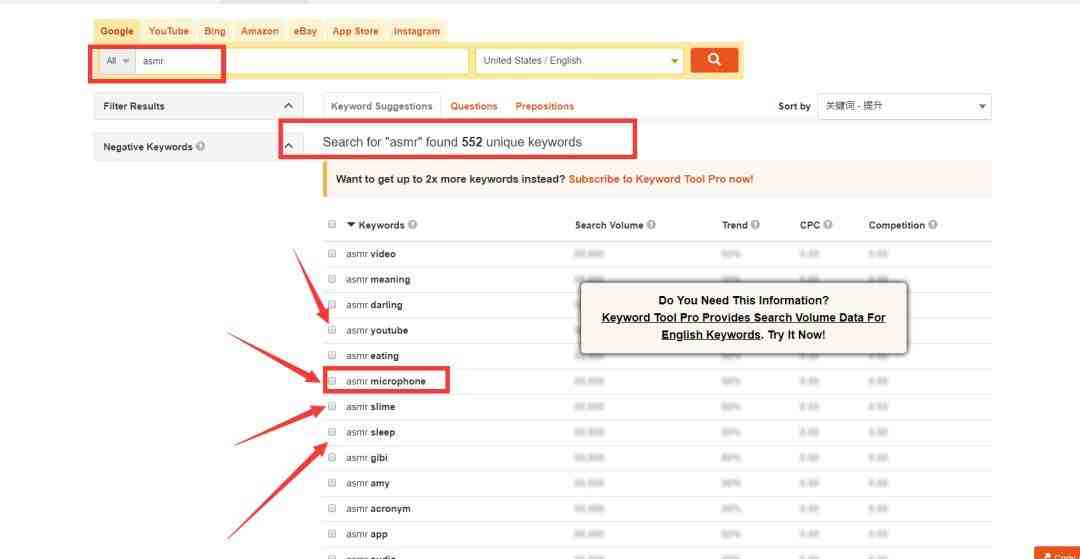Click the CPC column header
The width and height of the screenshot is (1080, 559).
810,225
